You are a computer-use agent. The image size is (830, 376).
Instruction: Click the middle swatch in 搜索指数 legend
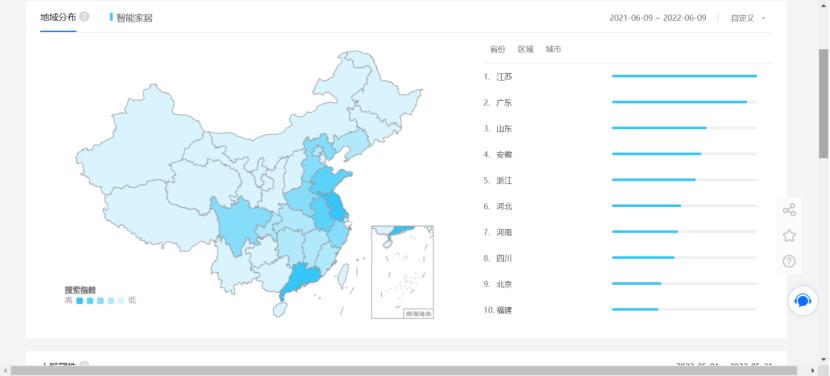101,301
